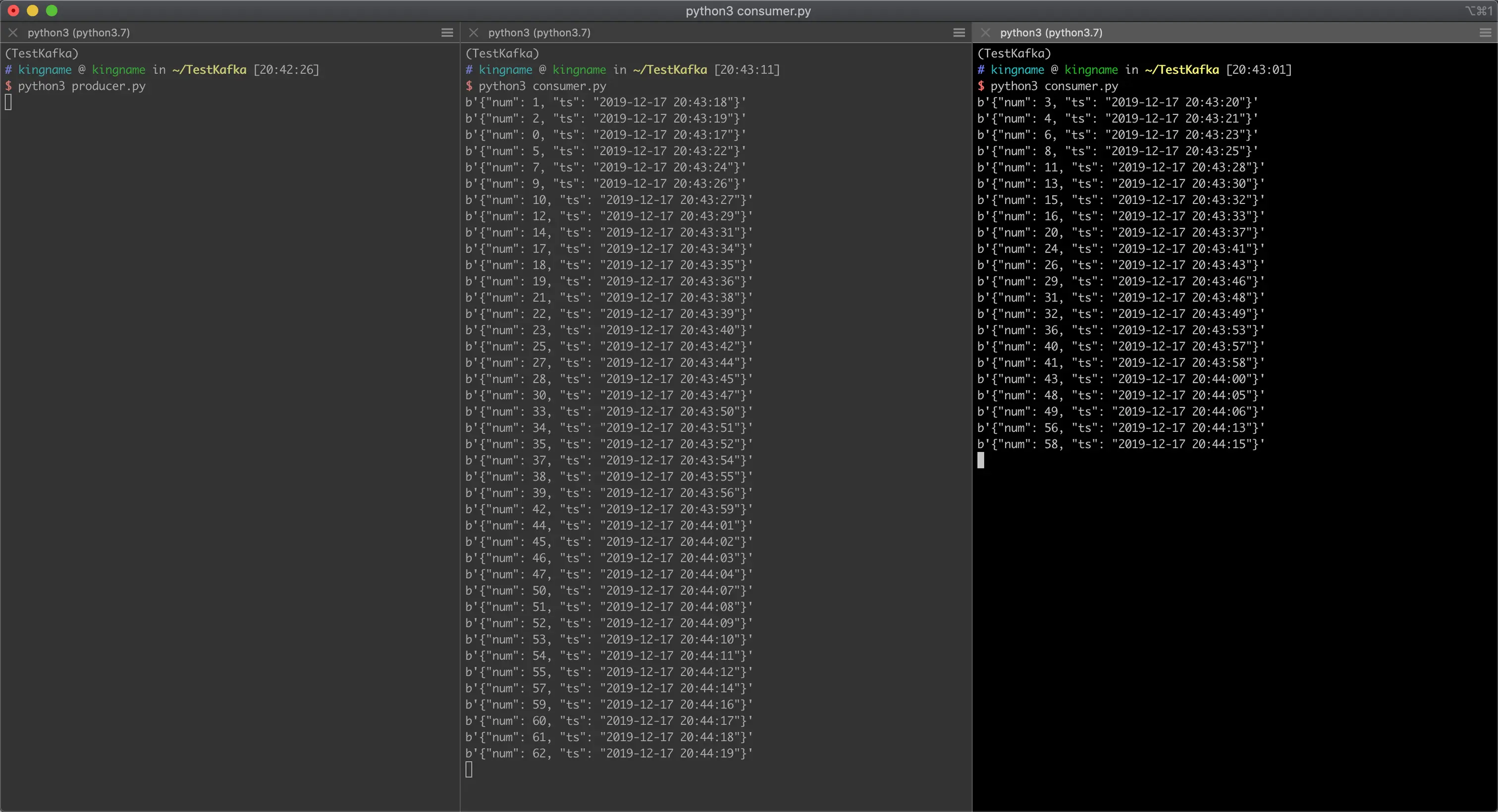Minimize the window with the yellow button
The image size is (1498, 812).
[33, 10]
